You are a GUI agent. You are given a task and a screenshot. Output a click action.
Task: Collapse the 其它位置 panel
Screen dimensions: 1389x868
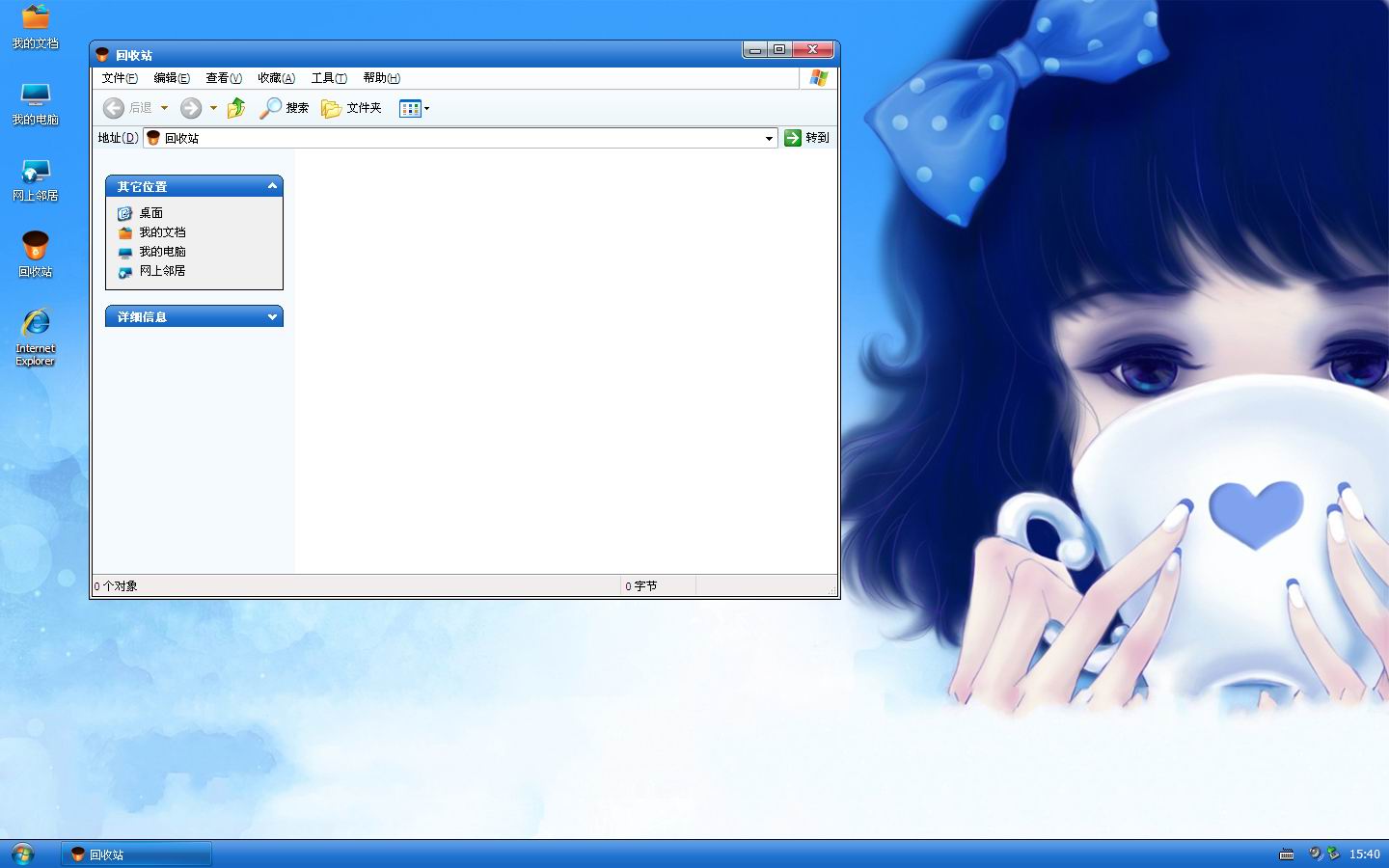click(272, 186)
